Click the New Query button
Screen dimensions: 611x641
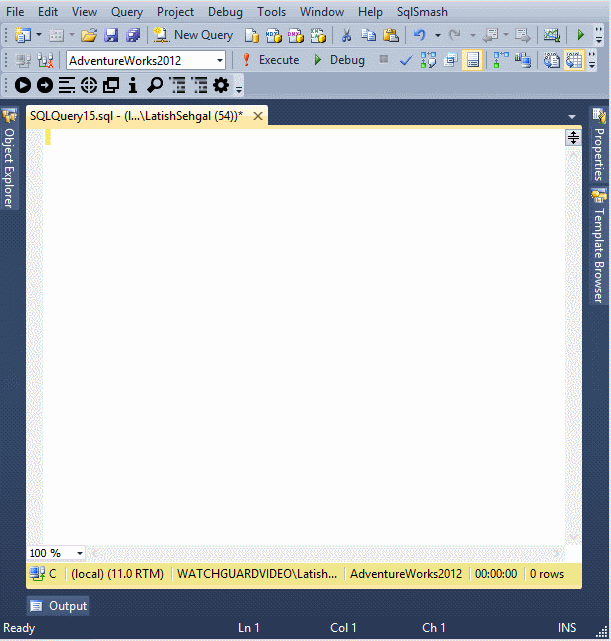(x=193, y=35)
